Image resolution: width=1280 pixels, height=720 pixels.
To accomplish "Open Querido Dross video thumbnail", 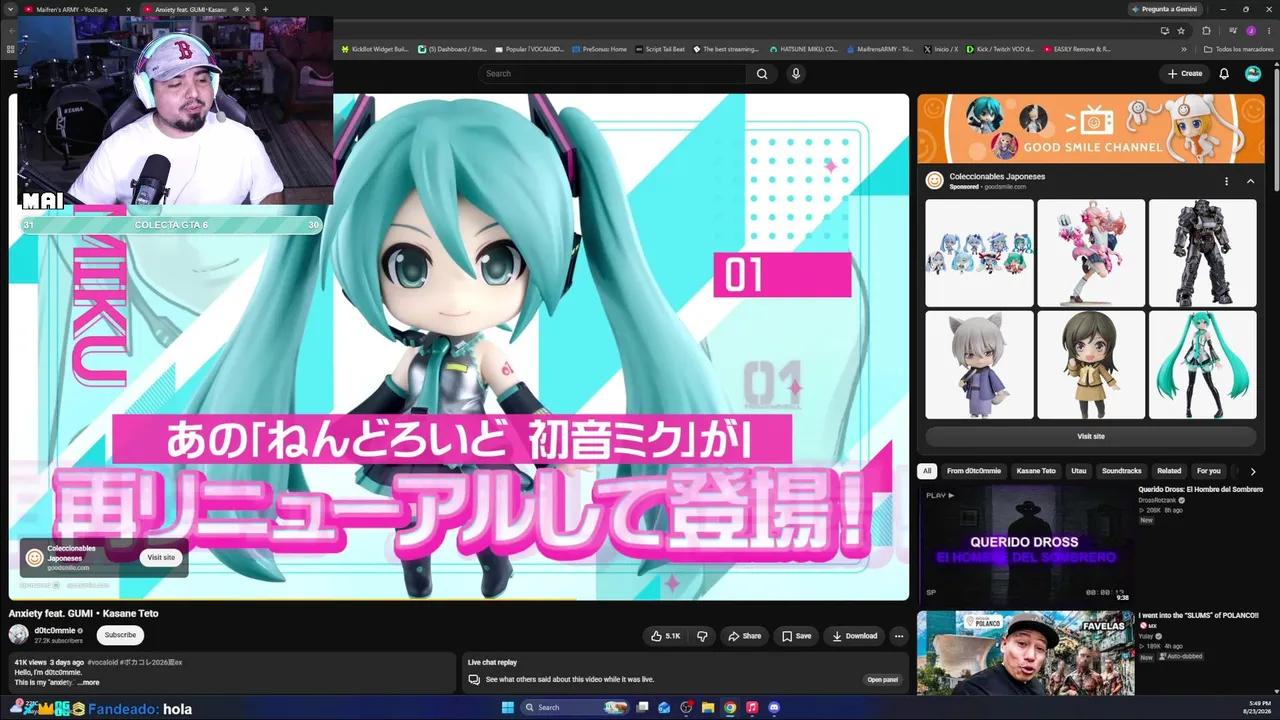I will (x=1026, y=545).
